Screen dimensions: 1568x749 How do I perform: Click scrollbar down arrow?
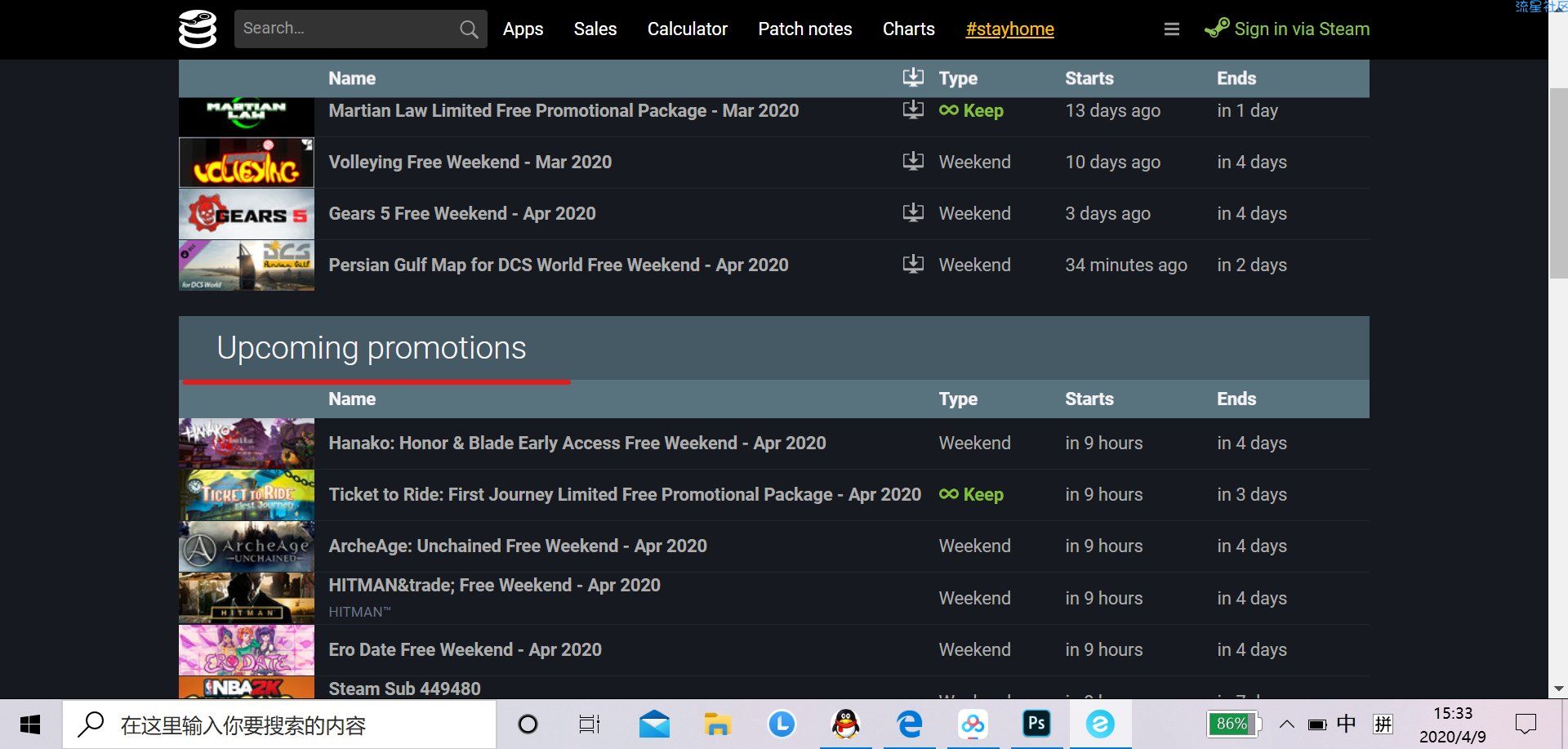1558,689
